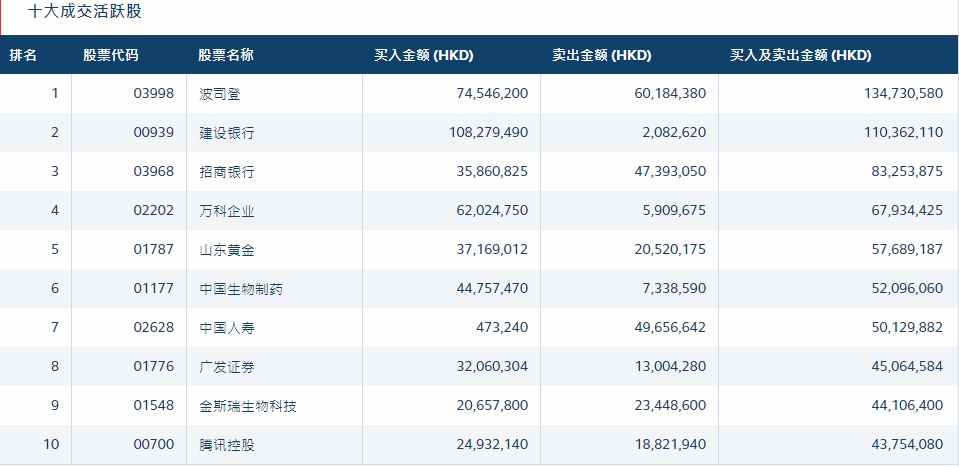Select sell amount 5,909,675
Image resolution: width=959 pixels, height=467 pixels.
[674, 211]
